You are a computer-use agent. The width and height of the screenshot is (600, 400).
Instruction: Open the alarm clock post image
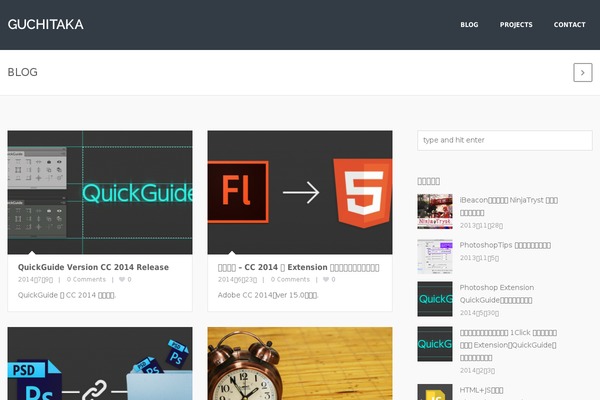click(300, 364)
